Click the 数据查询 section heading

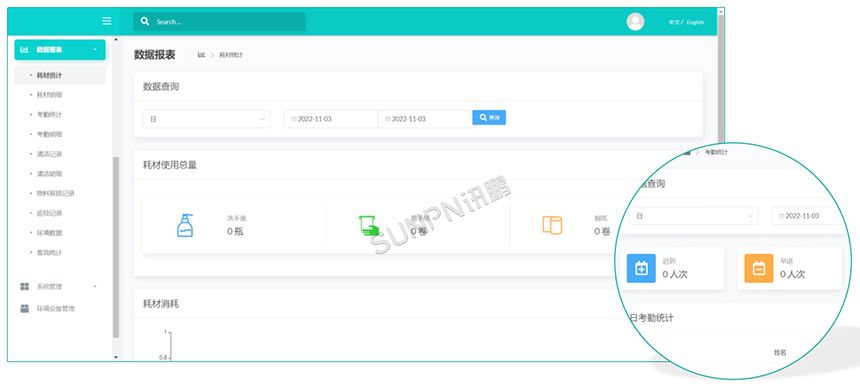tap(161, 87)
